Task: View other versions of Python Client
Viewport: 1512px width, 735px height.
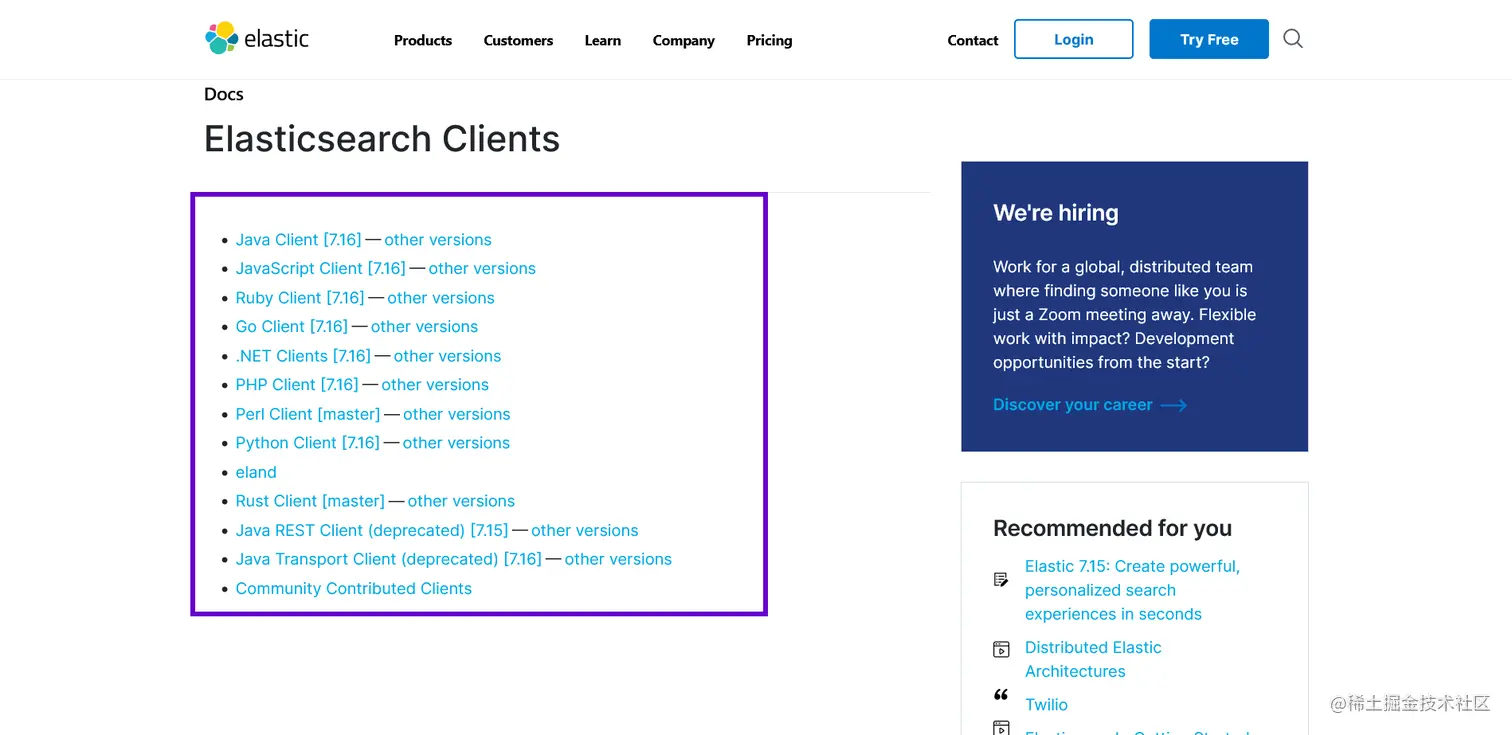Action: pyautogui.click(x=456, y=443)
